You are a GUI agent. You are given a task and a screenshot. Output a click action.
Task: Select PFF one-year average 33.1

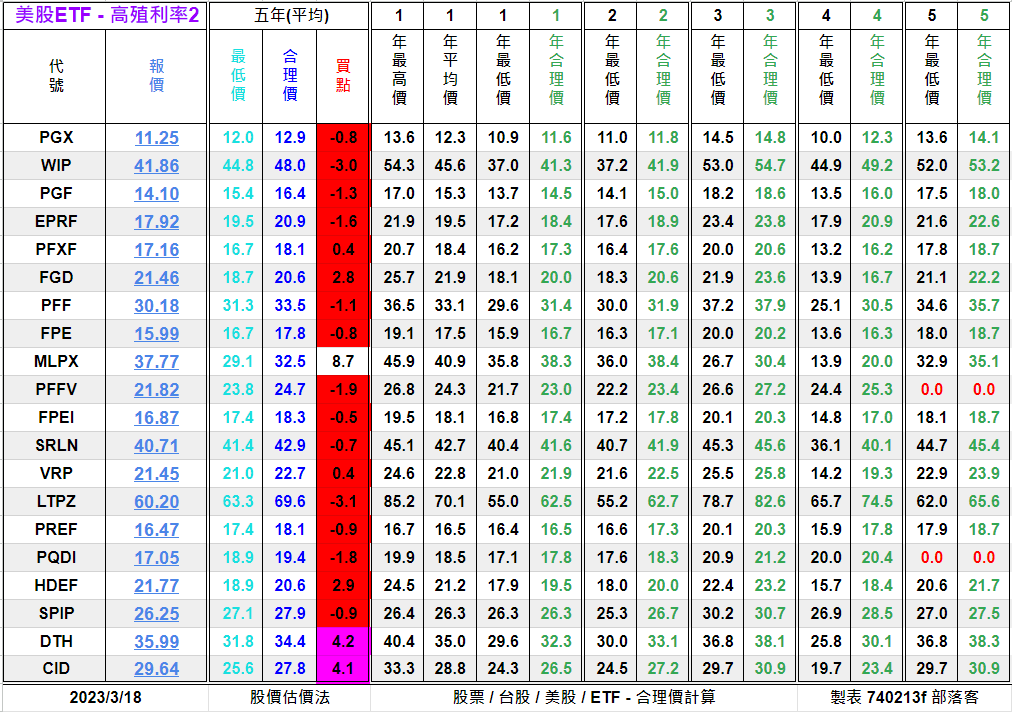click(450, 305)
